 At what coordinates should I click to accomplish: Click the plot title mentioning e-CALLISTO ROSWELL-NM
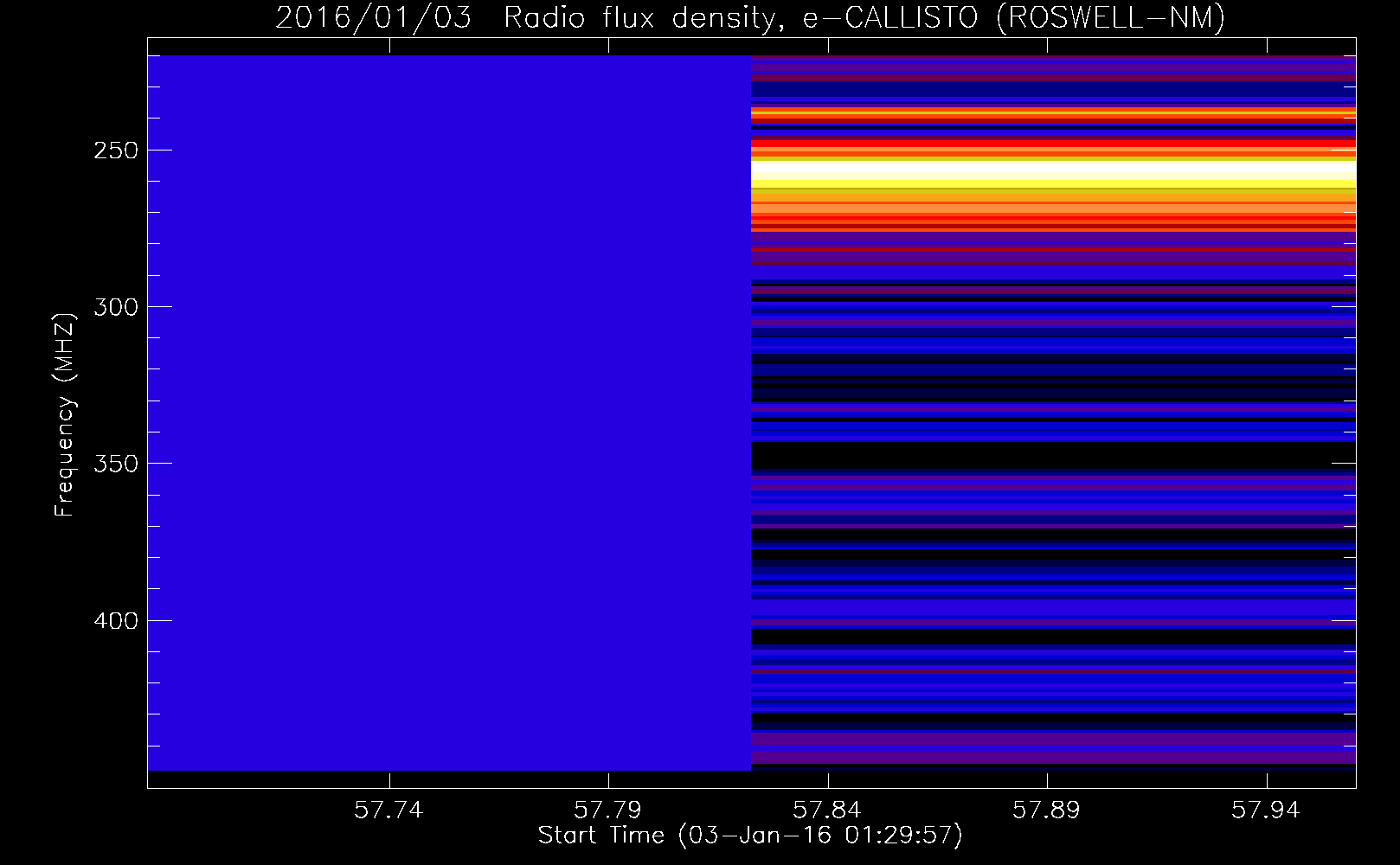click(x=750, y=17)
